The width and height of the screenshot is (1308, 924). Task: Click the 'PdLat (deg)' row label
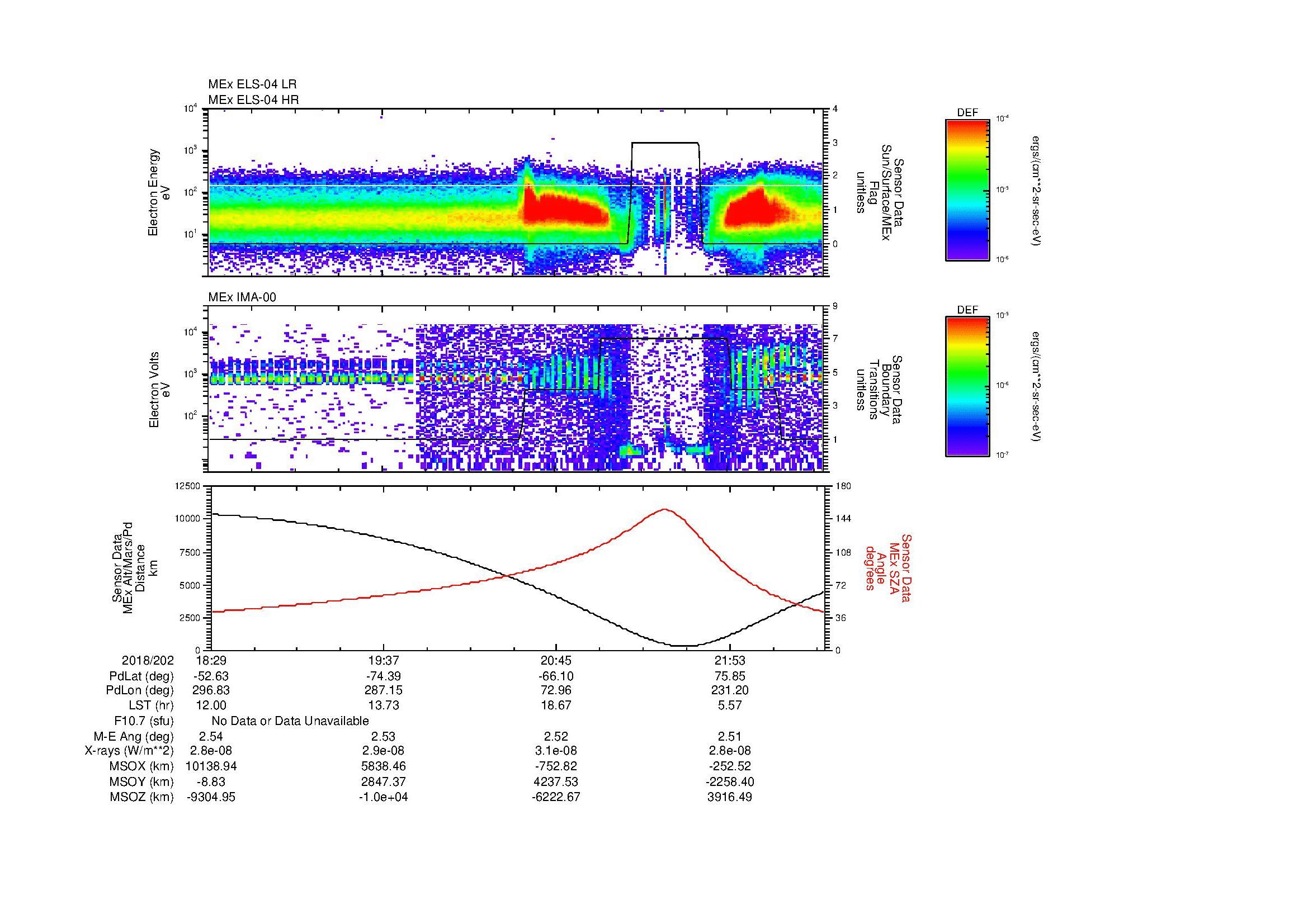pyautogui.click(x=141, y=676)
